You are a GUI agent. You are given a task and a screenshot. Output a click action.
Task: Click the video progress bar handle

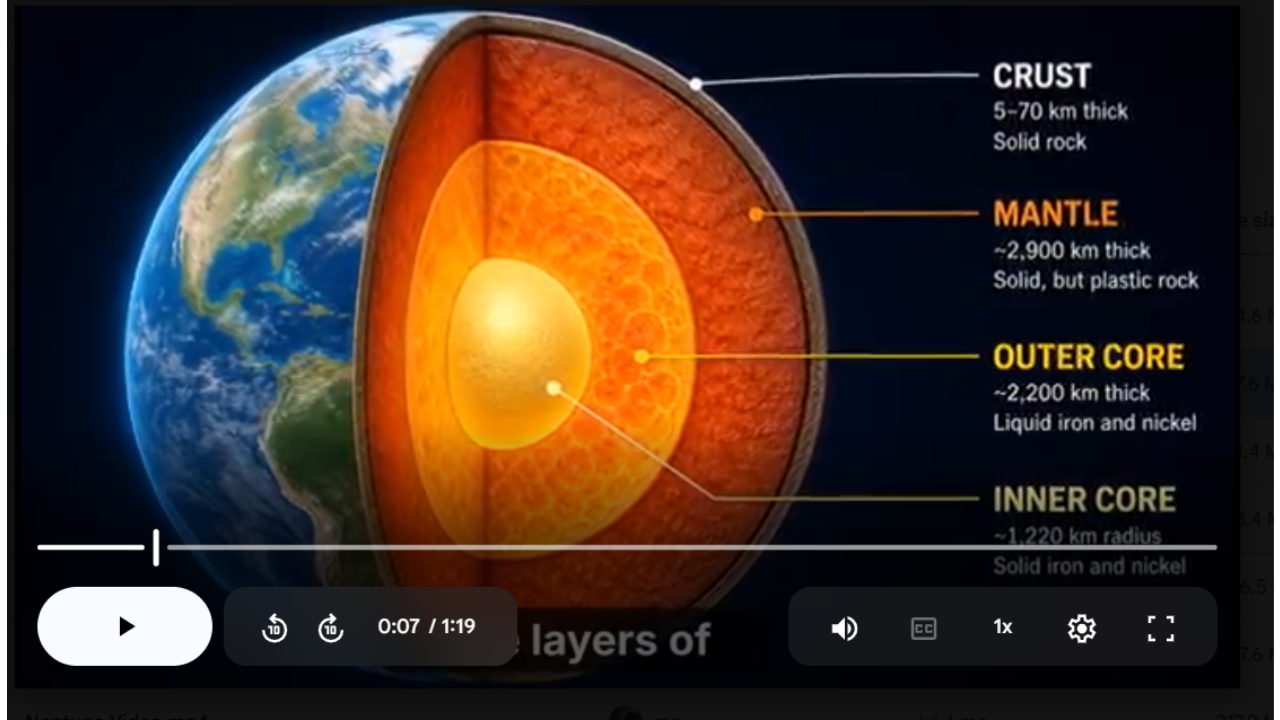pyautogui.click(x=156, y=547)
